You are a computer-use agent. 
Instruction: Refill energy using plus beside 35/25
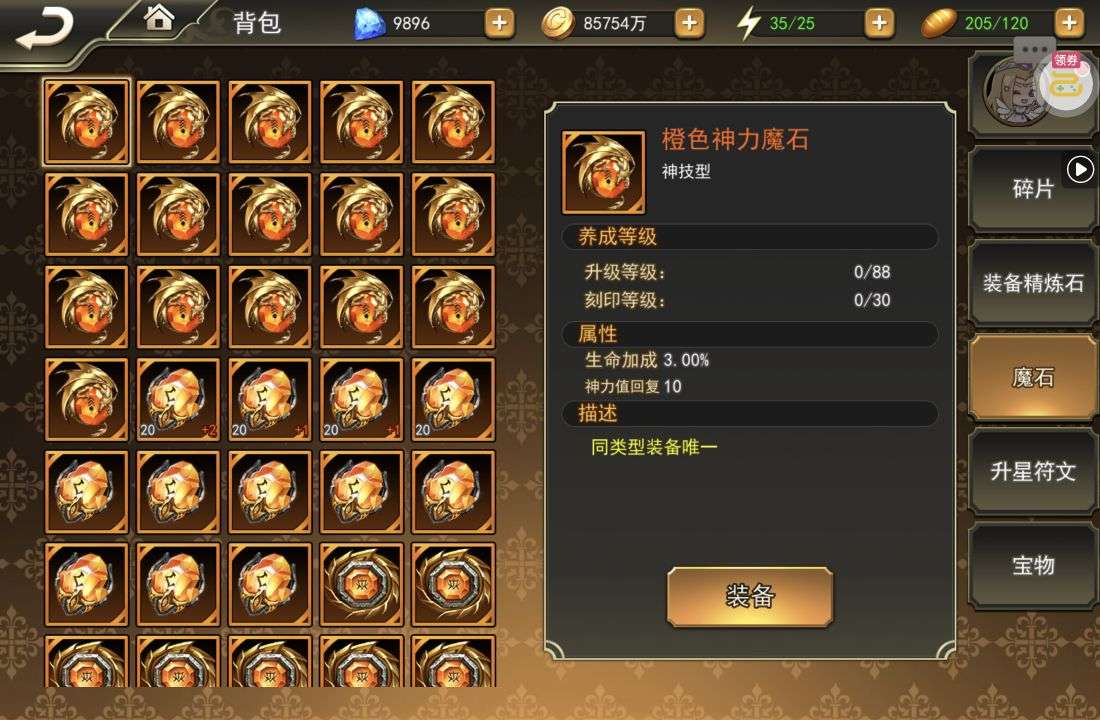point(879,23)
